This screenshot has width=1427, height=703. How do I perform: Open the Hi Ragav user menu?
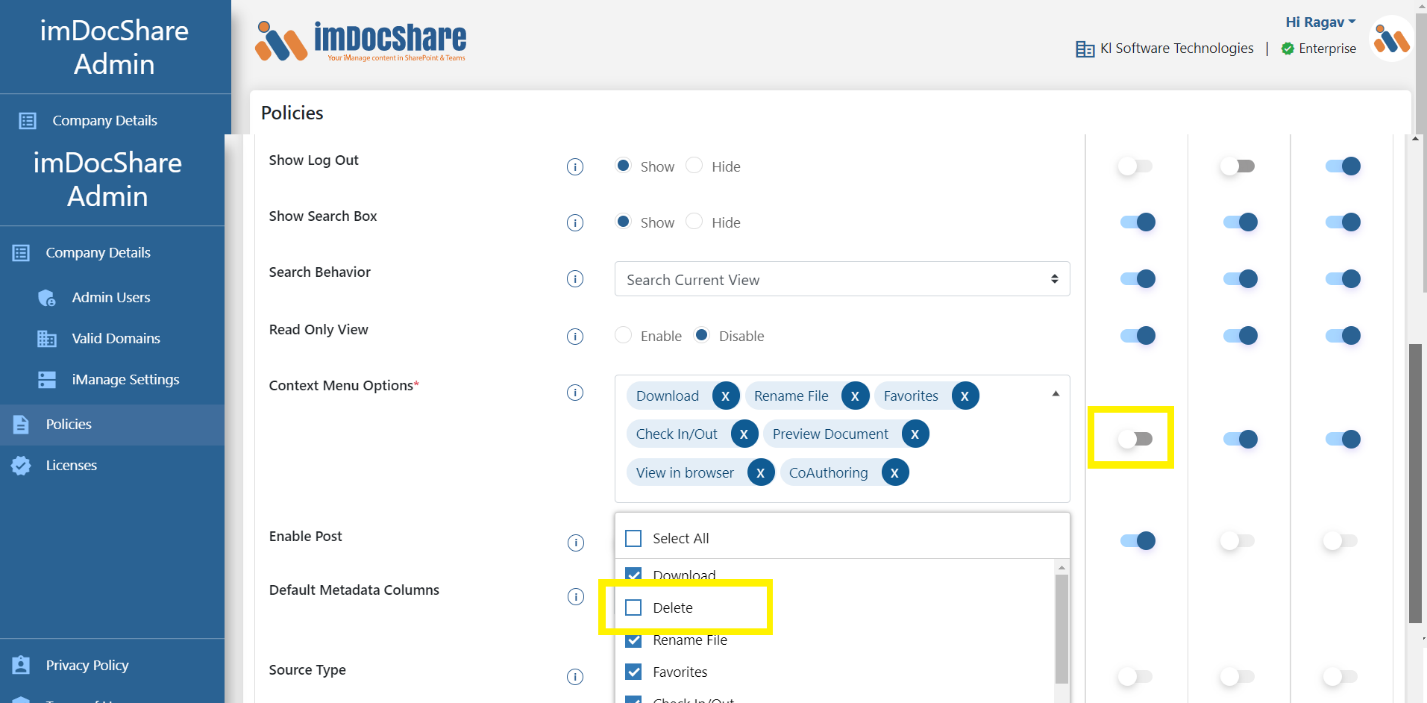tap(1320, 22)
